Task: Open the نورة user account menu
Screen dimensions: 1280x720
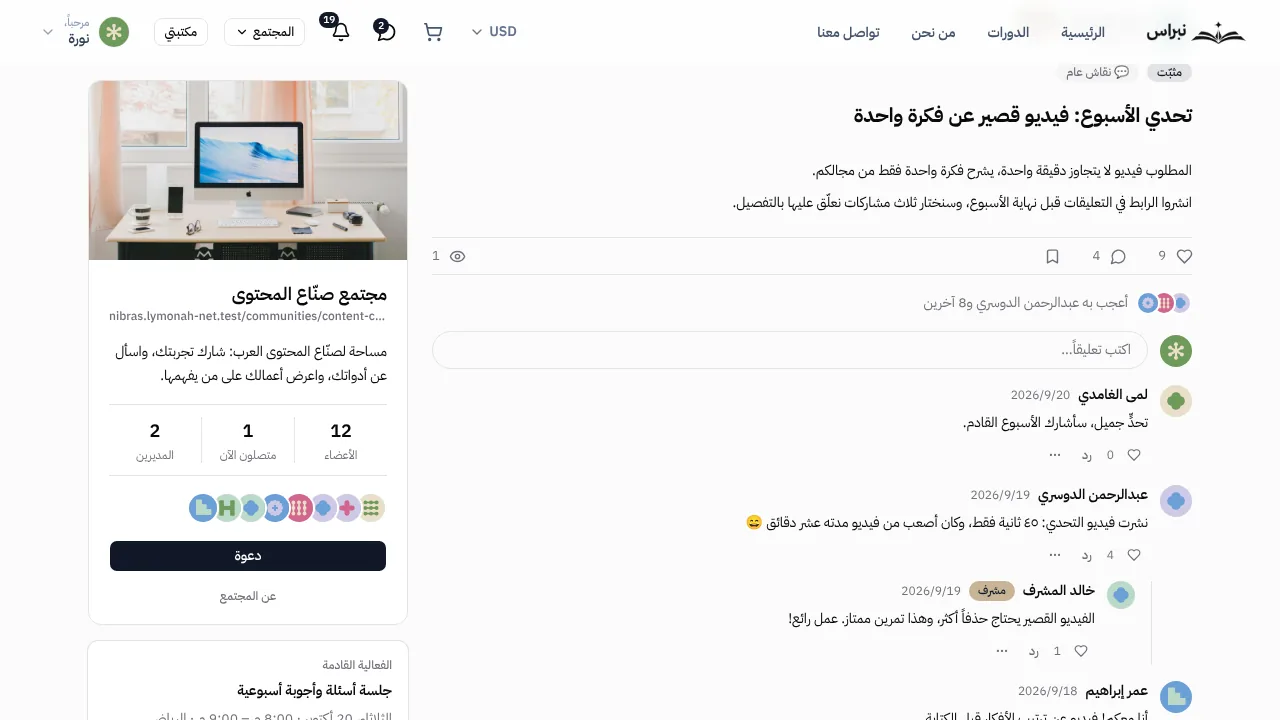Action: click(x=86, y=32)
